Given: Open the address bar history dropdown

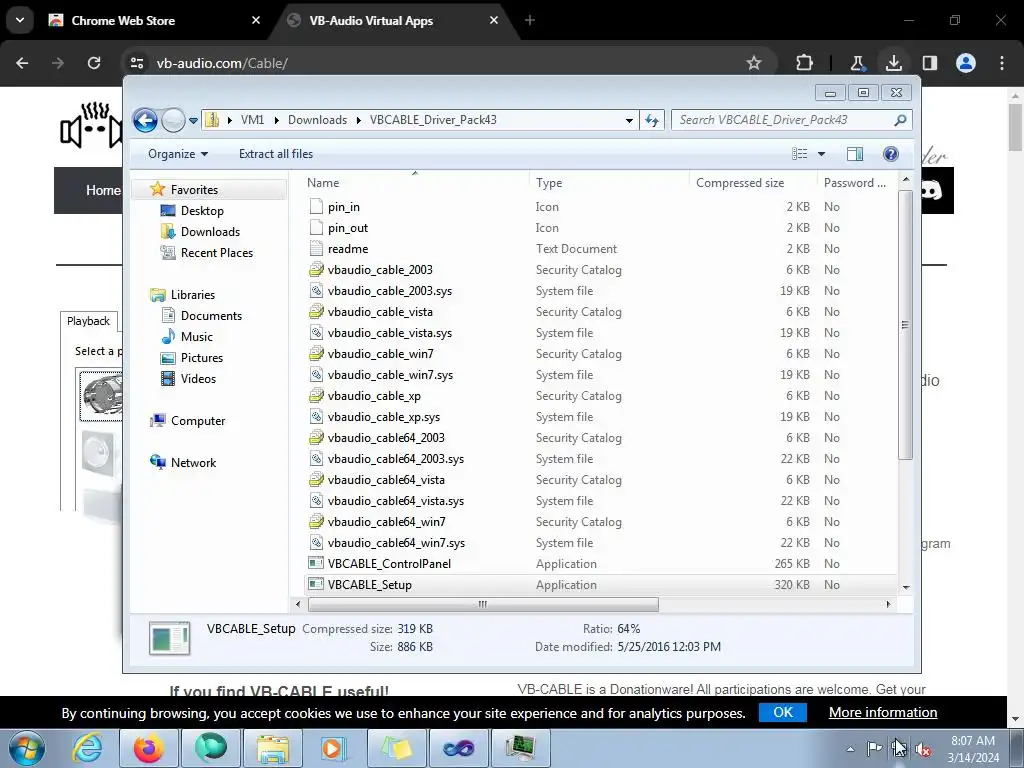Looking at the screenshot, I should pyautogui.click(x=629, y=120).
